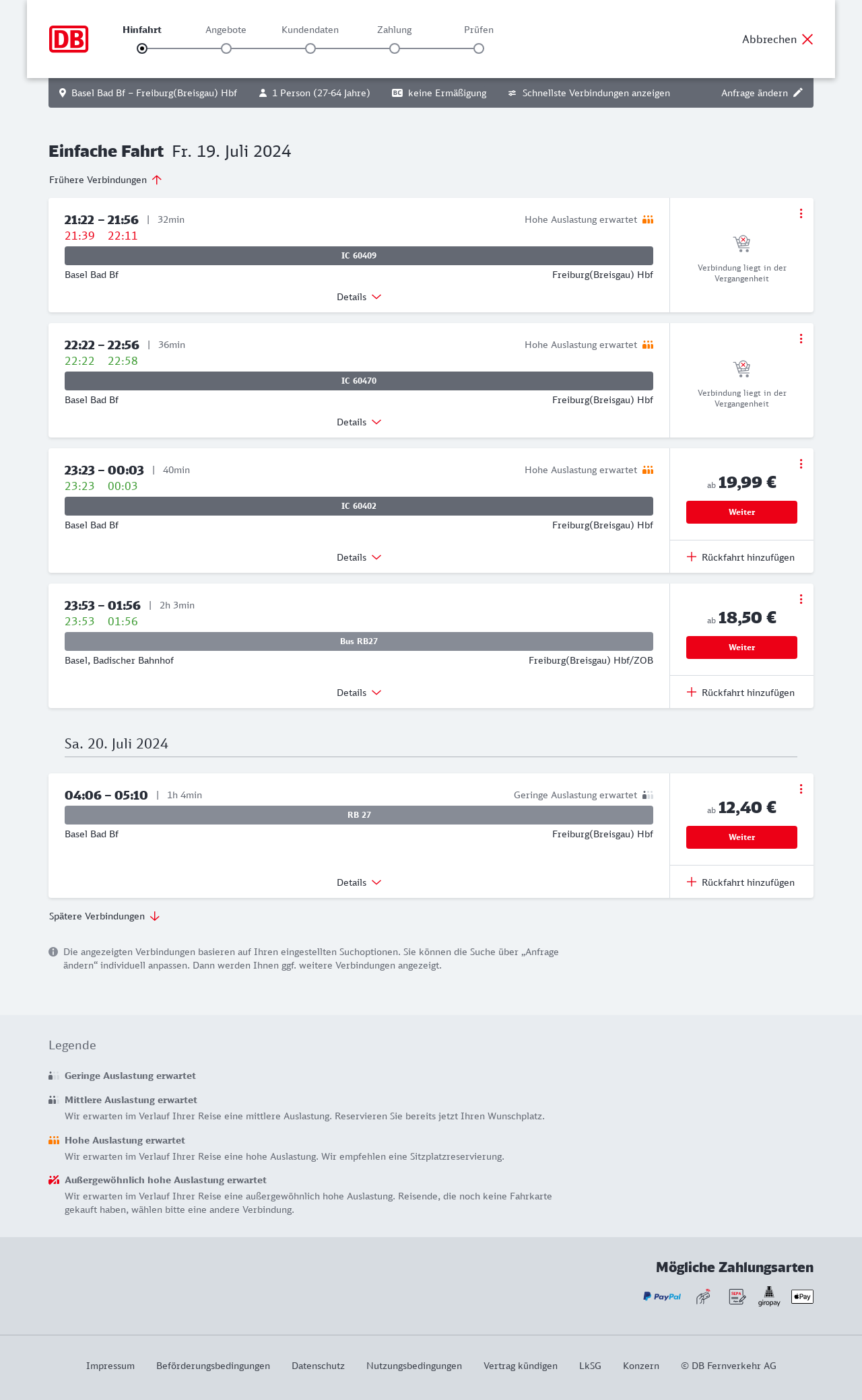The image size is (862, 1400).
Task: Click the info icon beside the search notice
Action: click(53, 952)
